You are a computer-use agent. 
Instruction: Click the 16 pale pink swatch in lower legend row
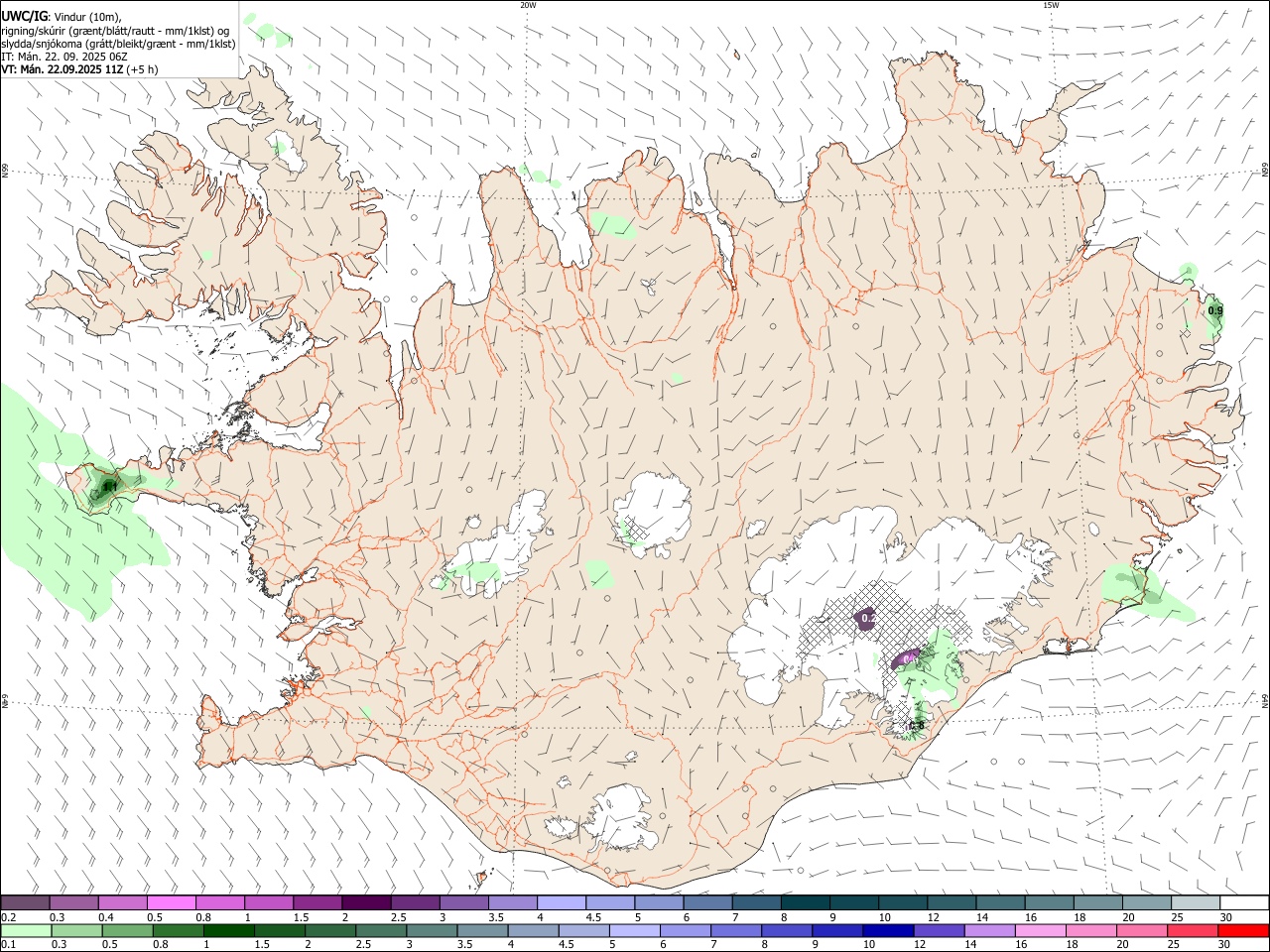click(x=1041, y=930)
